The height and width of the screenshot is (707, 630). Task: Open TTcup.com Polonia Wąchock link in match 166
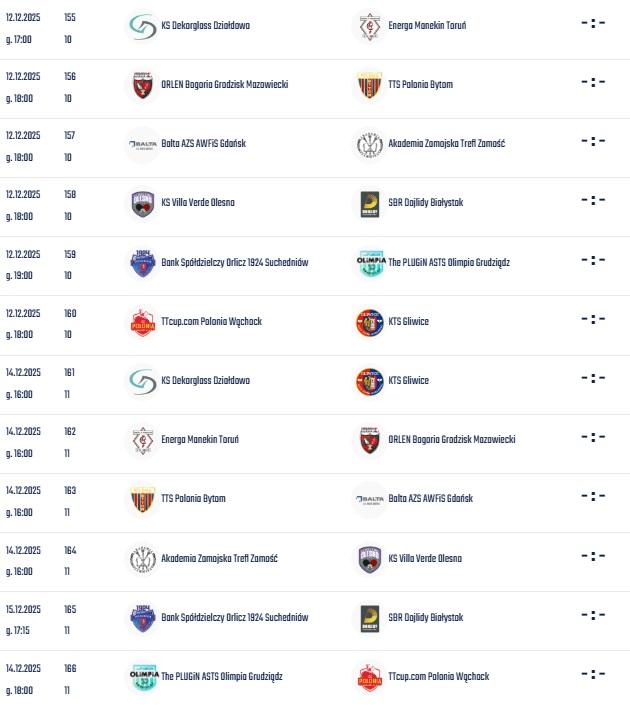(x=438, y=677)
